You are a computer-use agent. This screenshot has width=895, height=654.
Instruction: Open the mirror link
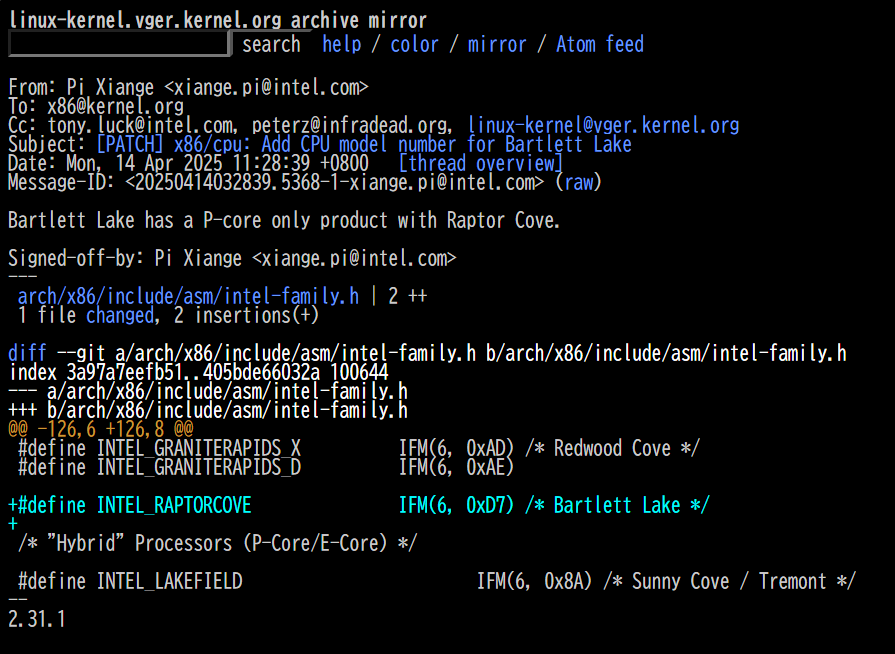pos(497,45)
